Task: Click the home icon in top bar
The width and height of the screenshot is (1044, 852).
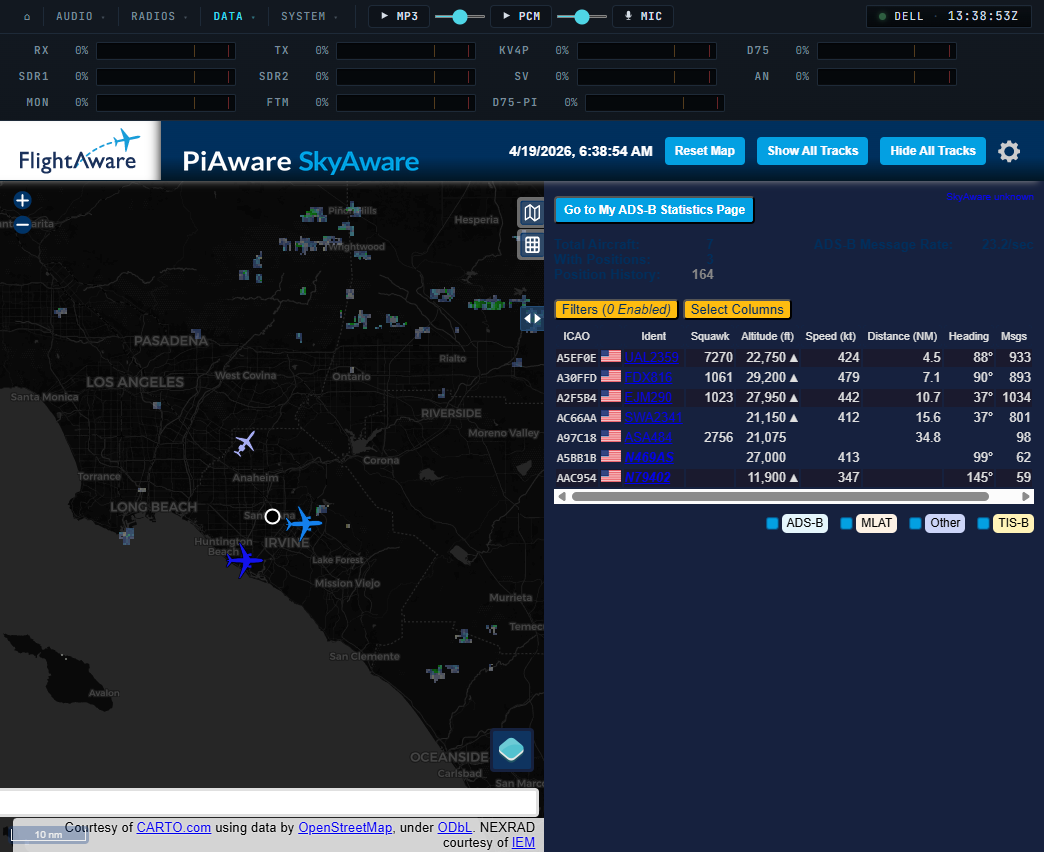Action: tap(27, 17)
